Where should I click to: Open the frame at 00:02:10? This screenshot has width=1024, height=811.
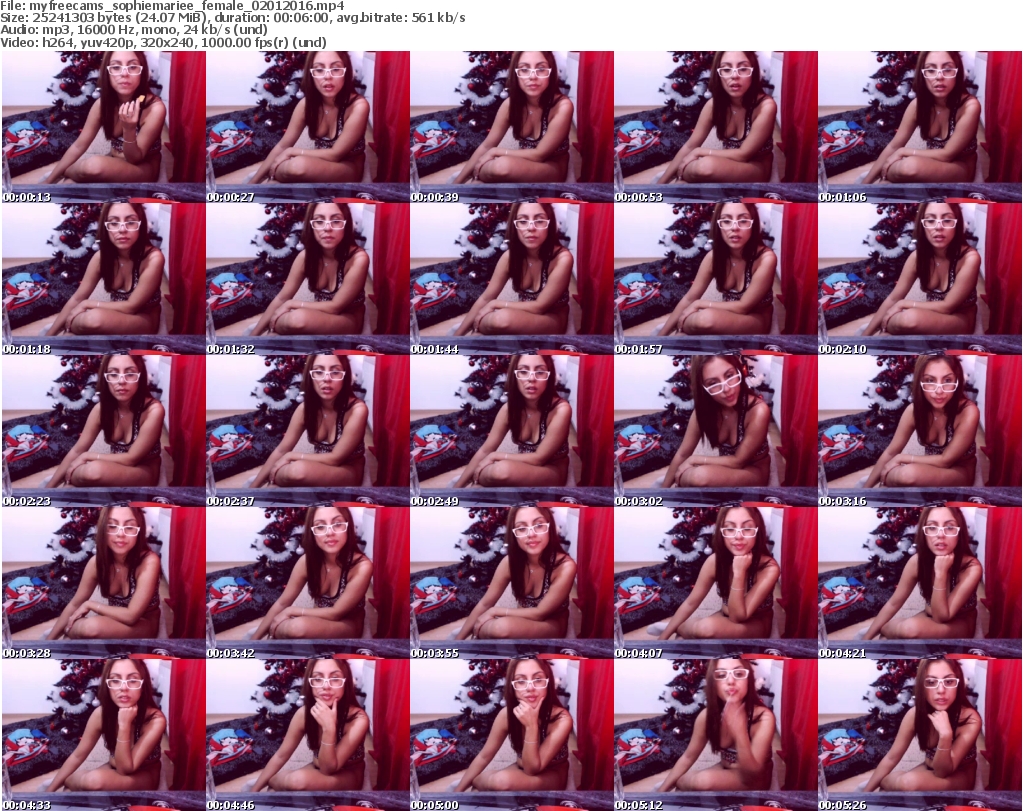point(920,279)
